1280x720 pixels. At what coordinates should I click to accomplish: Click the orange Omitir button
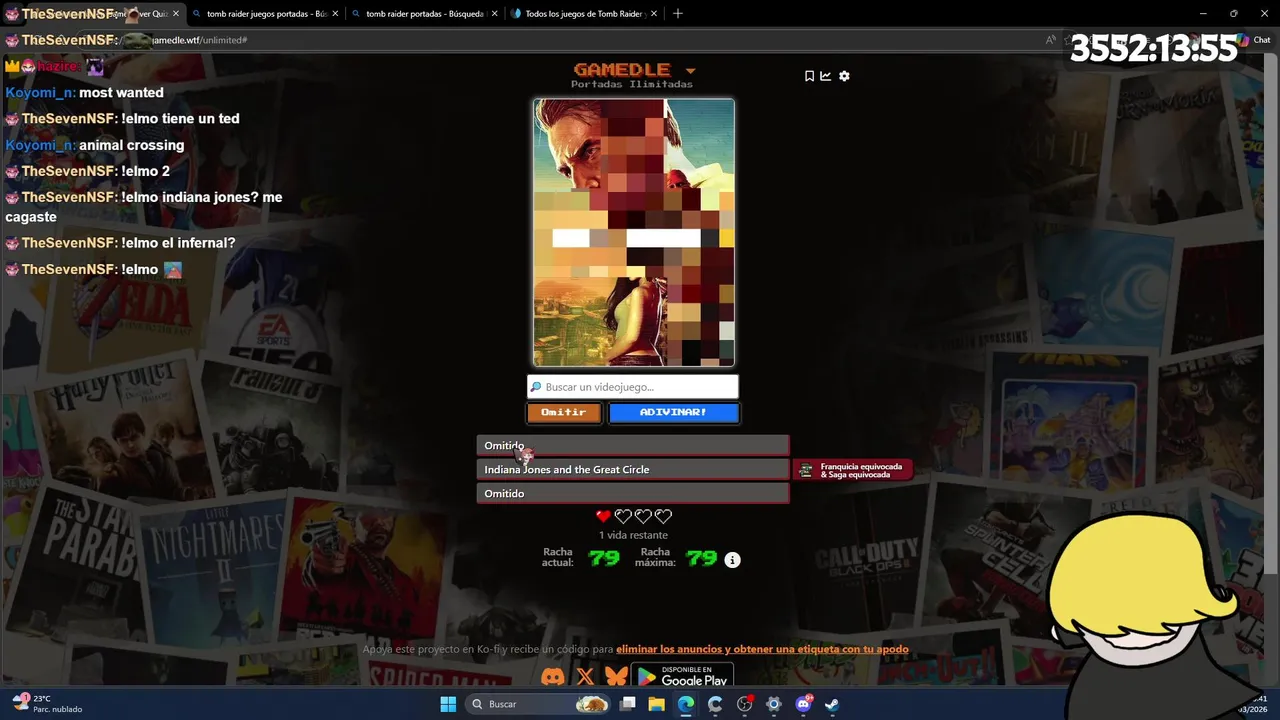(x=564, y=412)
